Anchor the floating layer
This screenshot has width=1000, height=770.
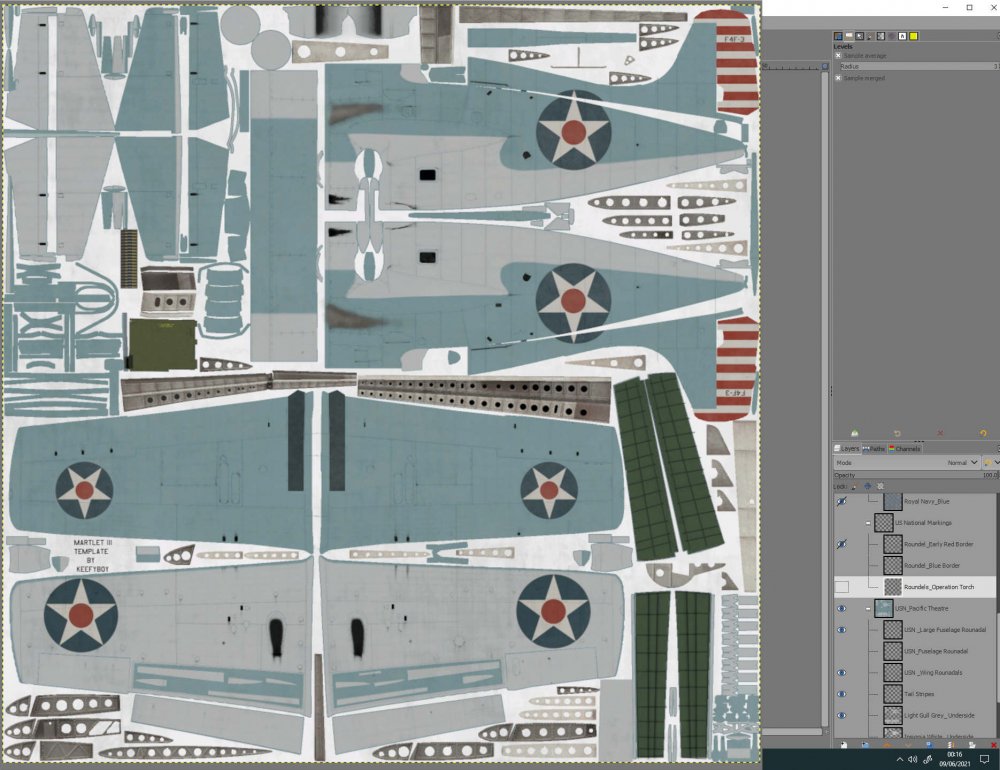click(x=951, y=744)
